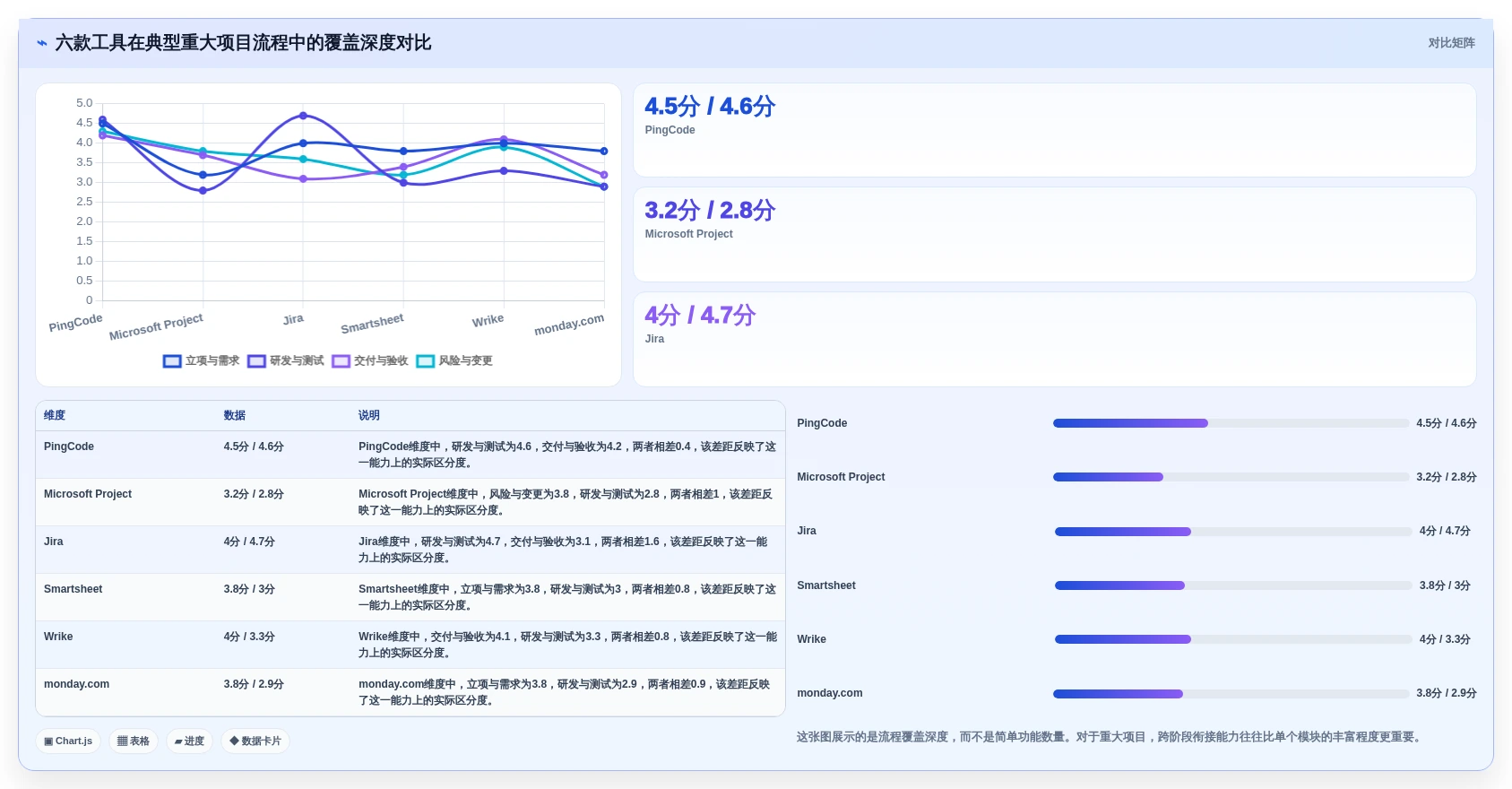Image resolution: width=1512 pixels, height=789 pixels.
Task: Click the 对比矩阵 label in header
Action: 1451,43
